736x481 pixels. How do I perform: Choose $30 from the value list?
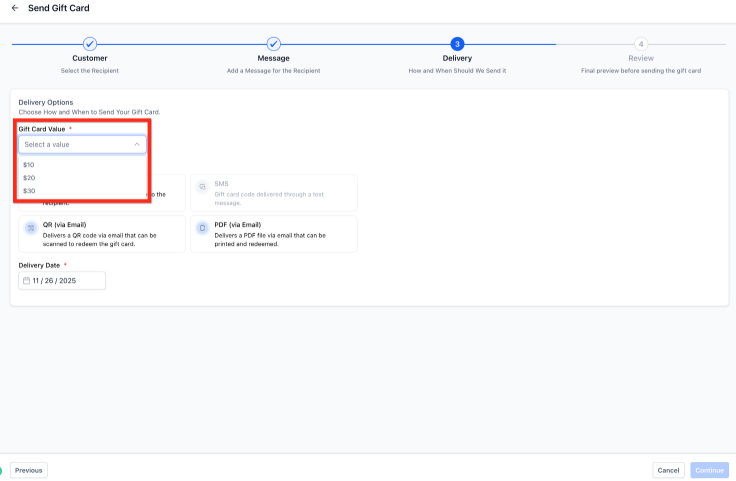pyautogui.click(x=29, y=190)
